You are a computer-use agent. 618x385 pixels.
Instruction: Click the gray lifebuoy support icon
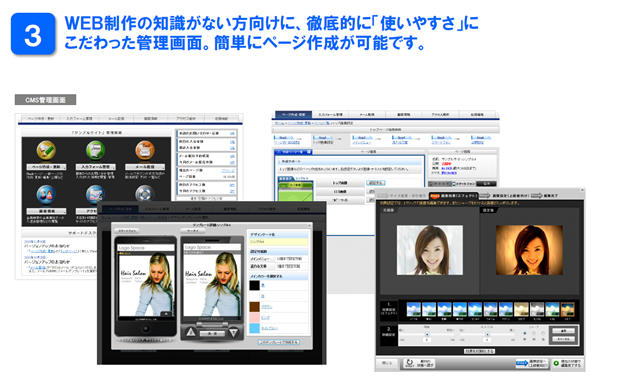tap(143, 193)
